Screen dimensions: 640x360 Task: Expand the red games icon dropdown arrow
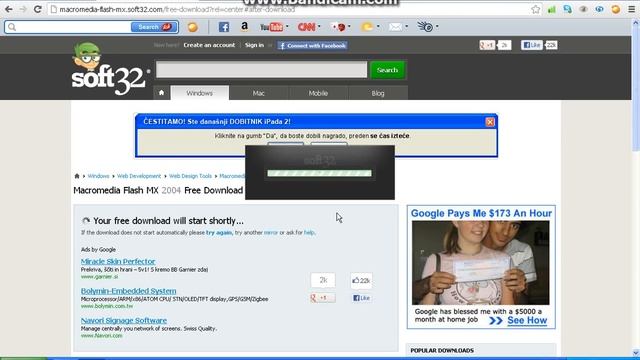click(349, 27)
